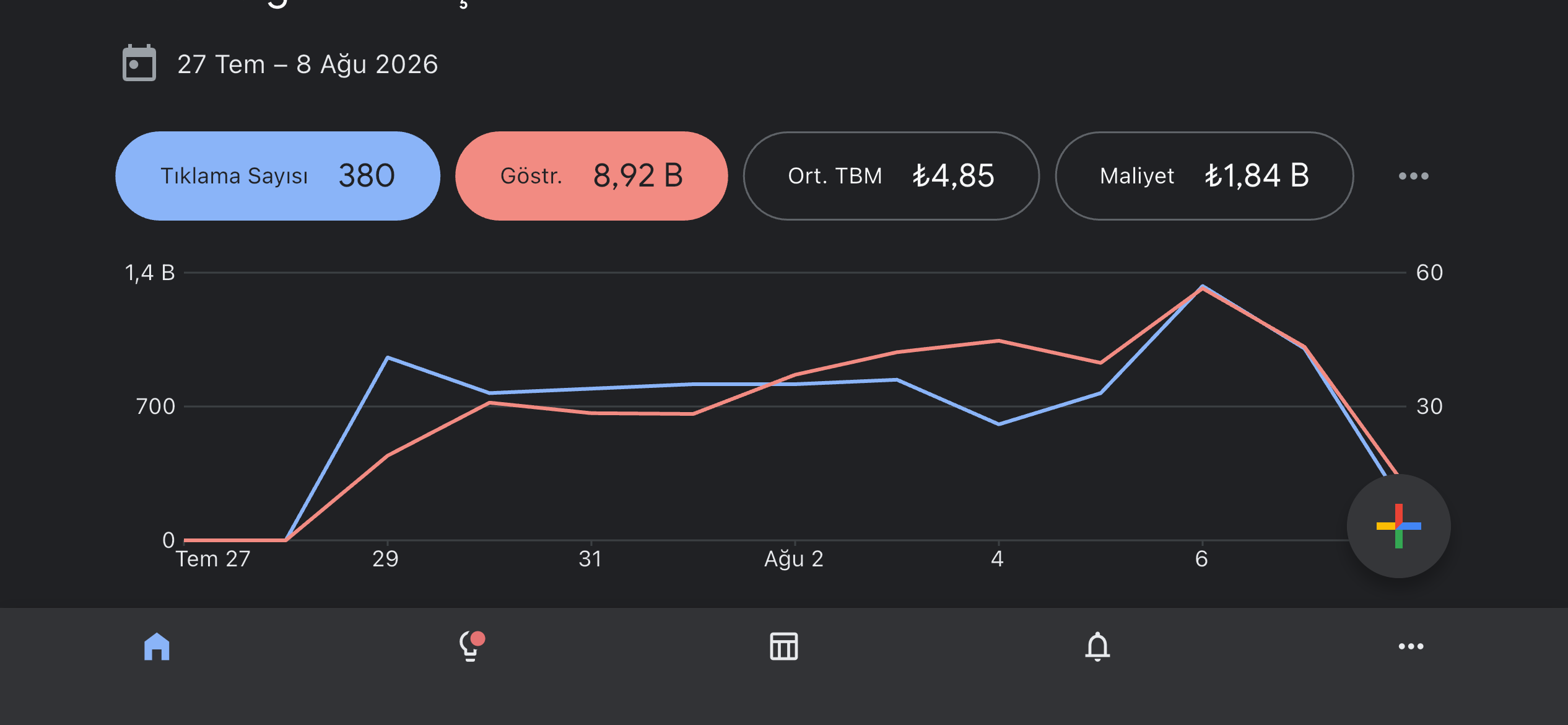Select the blue clicks line peak near 6
1568x725 pixels.
(1202, 286)
